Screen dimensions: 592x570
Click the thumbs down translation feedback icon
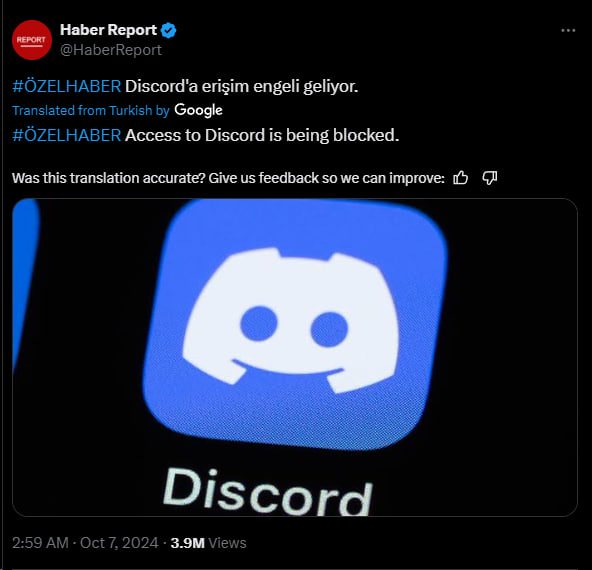[490, 177]
